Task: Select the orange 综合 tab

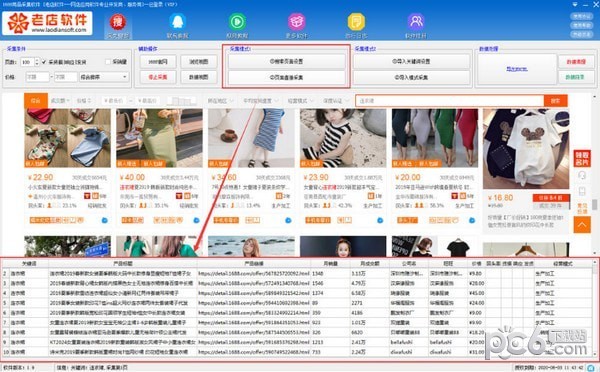Action: tap(36, 101)
